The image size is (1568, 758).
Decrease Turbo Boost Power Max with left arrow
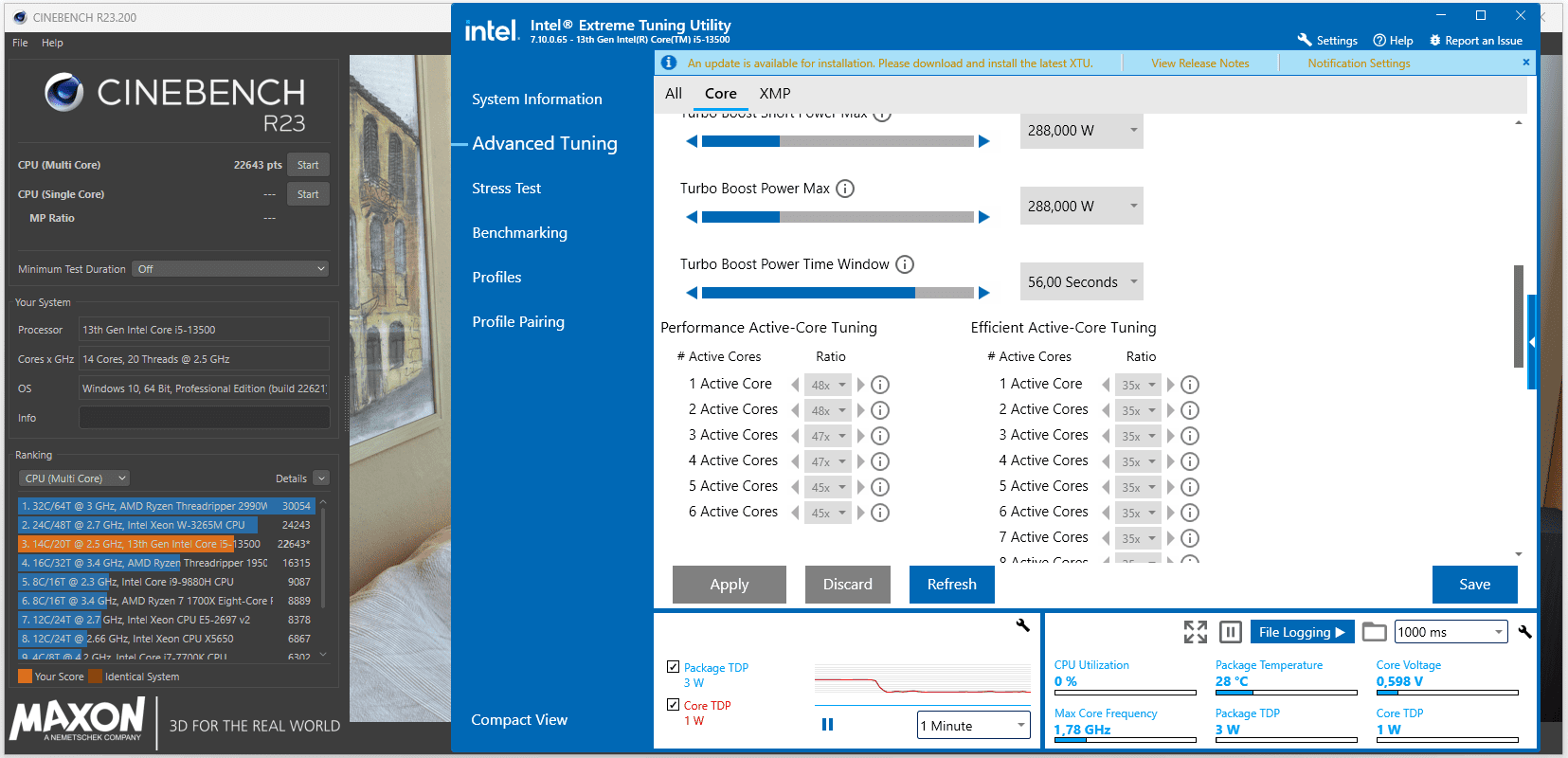coord(692,217)
